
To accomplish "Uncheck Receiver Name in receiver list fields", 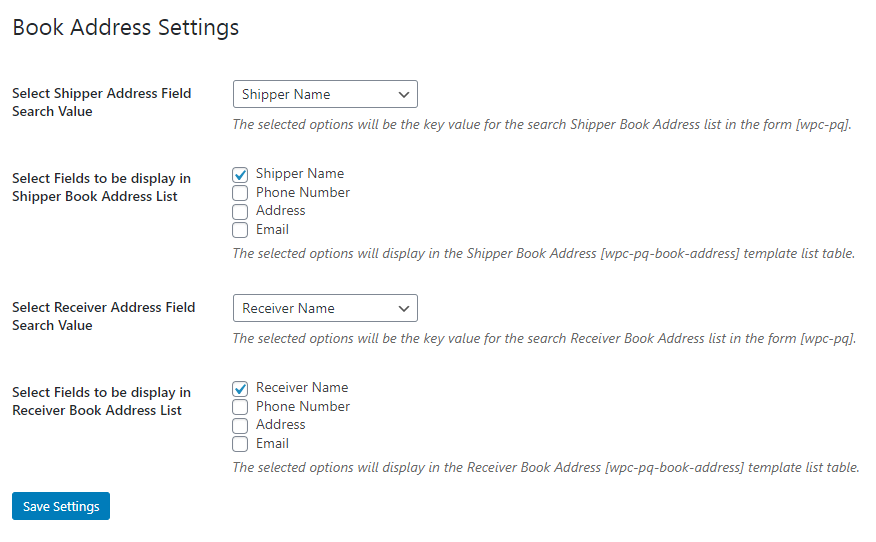I will pyautogui.click(x=240, y=389).
